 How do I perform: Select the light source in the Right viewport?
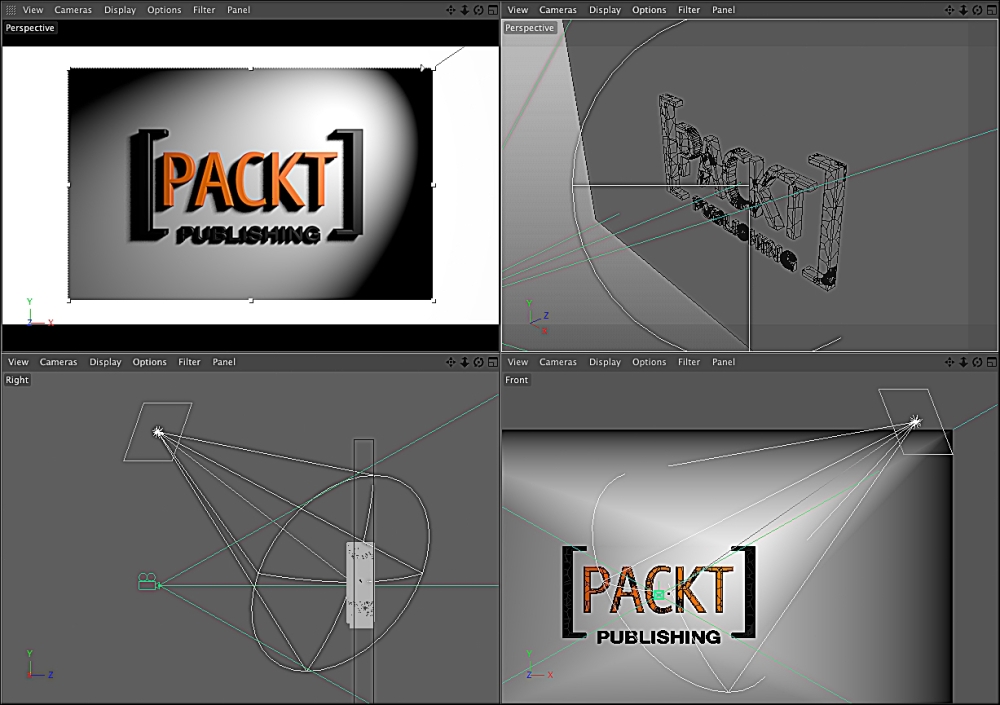pos(157,432)
